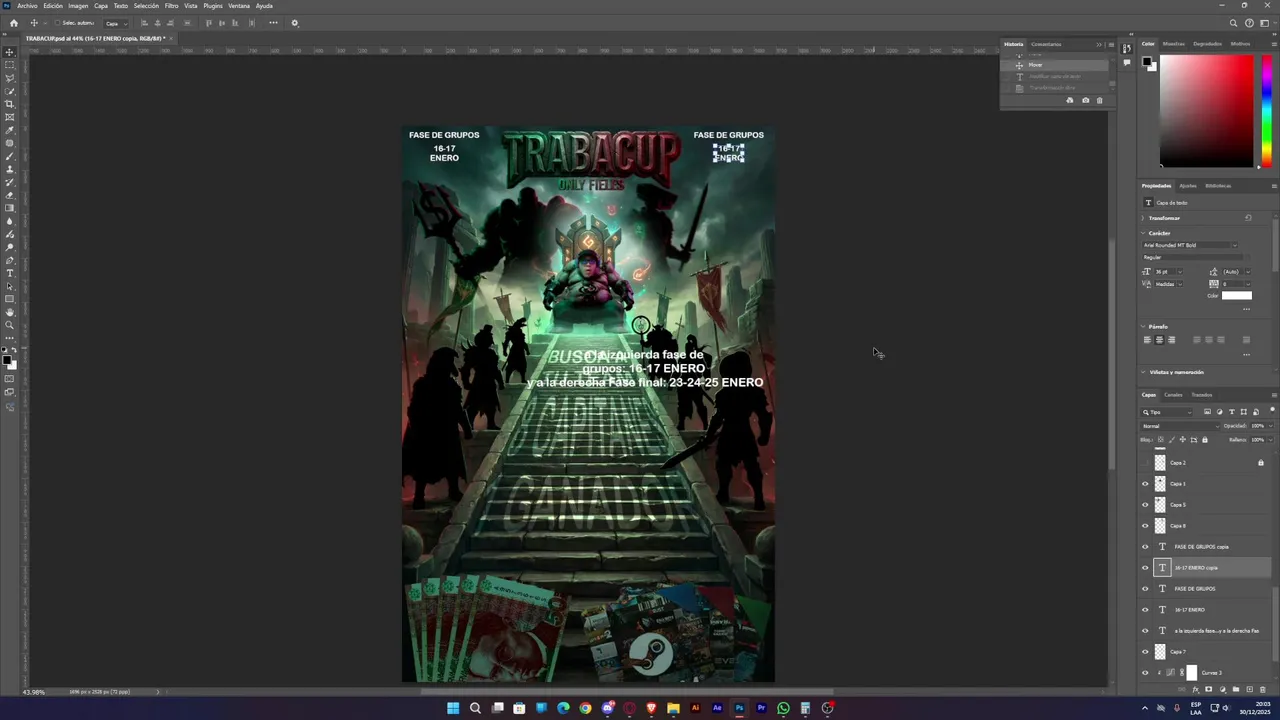Select the Pen tool

click(x=10, y=260)
